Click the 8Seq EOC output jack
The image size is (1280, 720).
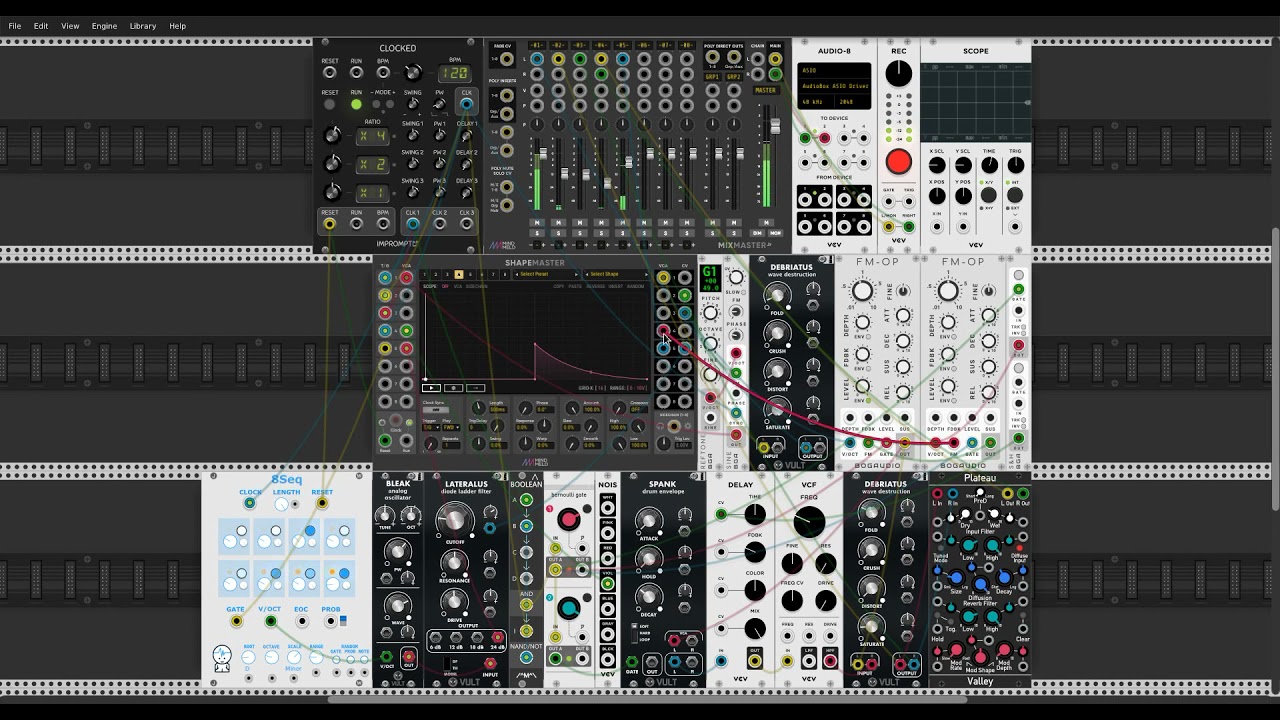(301, 621)
